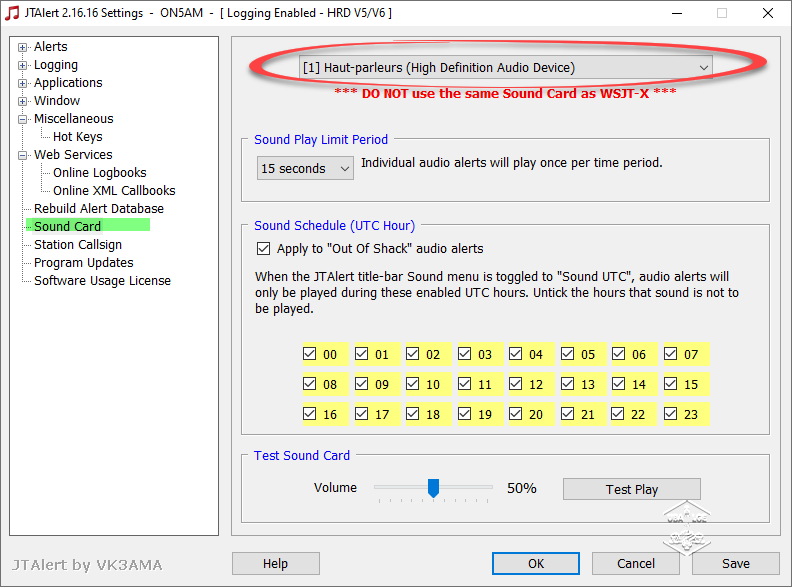Confirm settings with OK button

pos(536,563)
